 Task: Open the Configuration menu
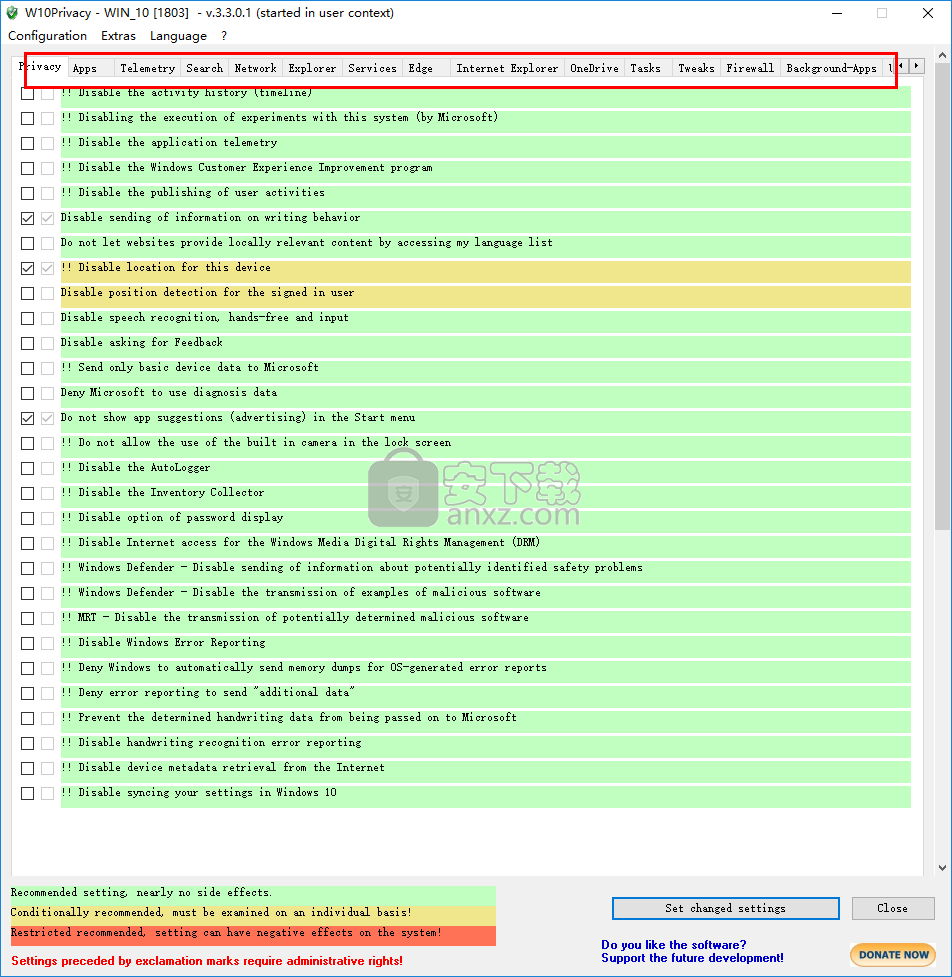(47, 36)
